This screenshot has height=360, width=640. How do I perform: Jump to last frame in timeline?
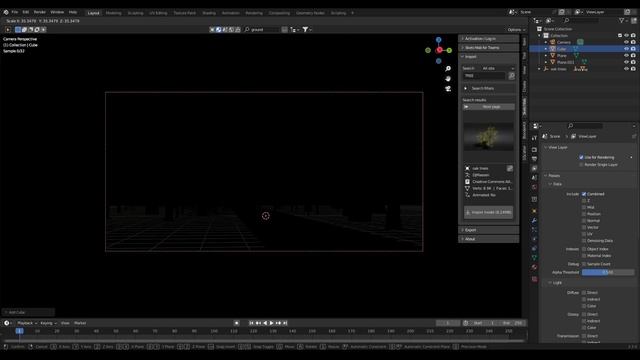click(x=285, y=323)
